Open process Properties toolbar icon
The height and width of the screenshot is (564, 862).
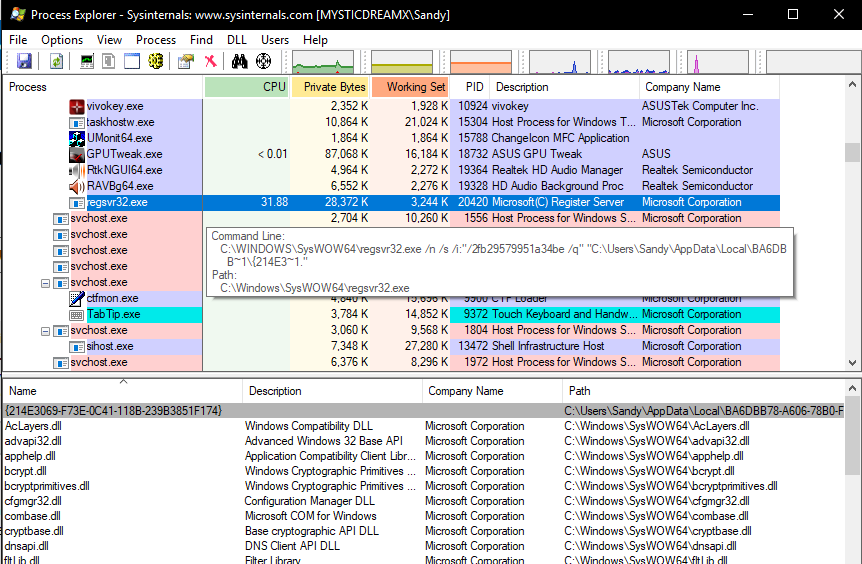[x=186, y=61]
